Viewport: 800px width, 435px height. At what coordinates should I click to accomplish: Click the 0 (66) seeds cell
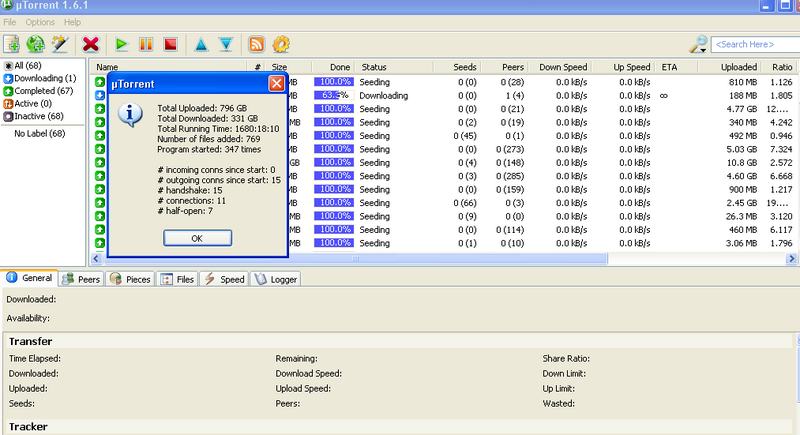click(x=465, y=203)
